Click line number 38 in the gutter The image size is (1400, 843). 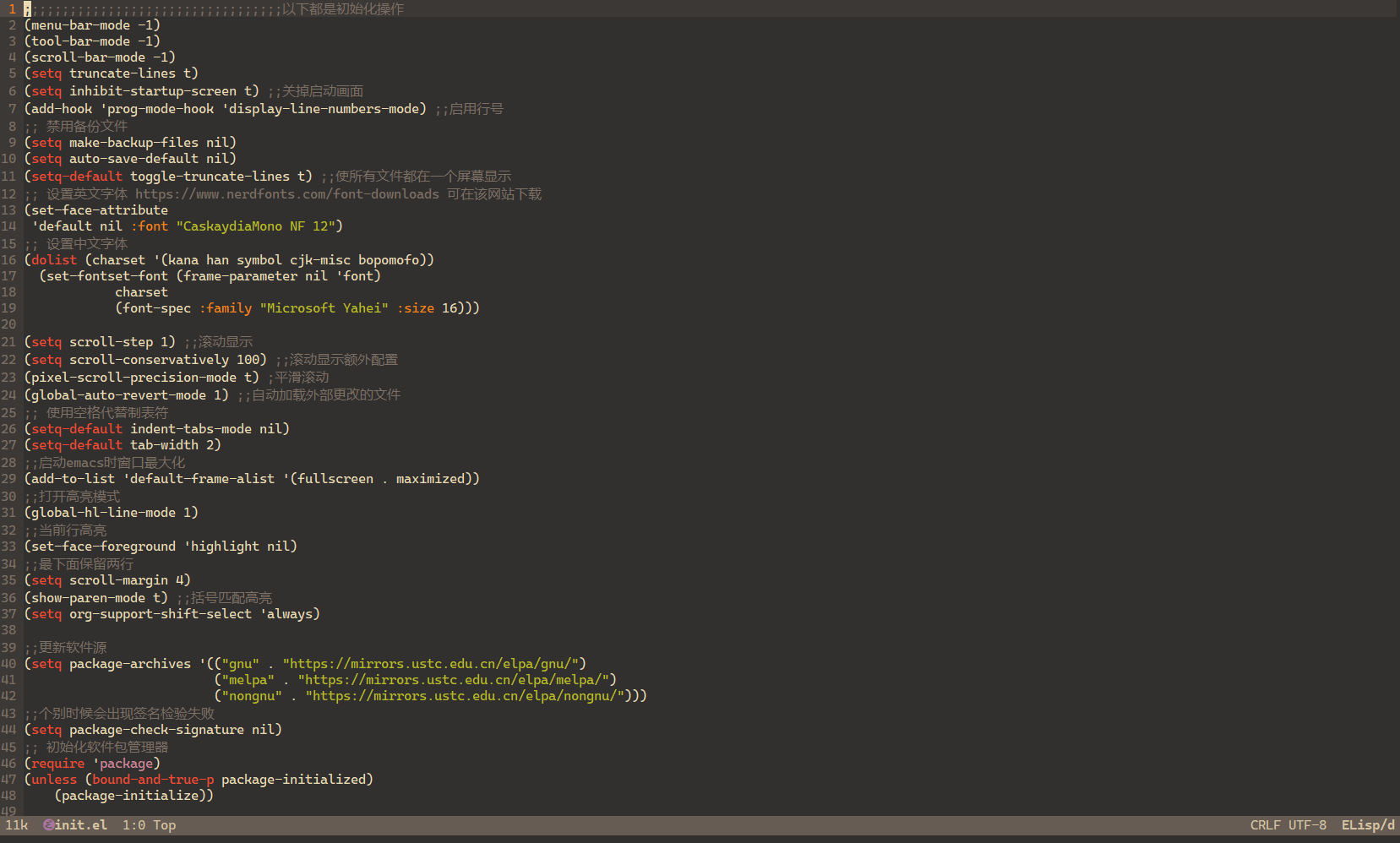(x=8, y=630)
